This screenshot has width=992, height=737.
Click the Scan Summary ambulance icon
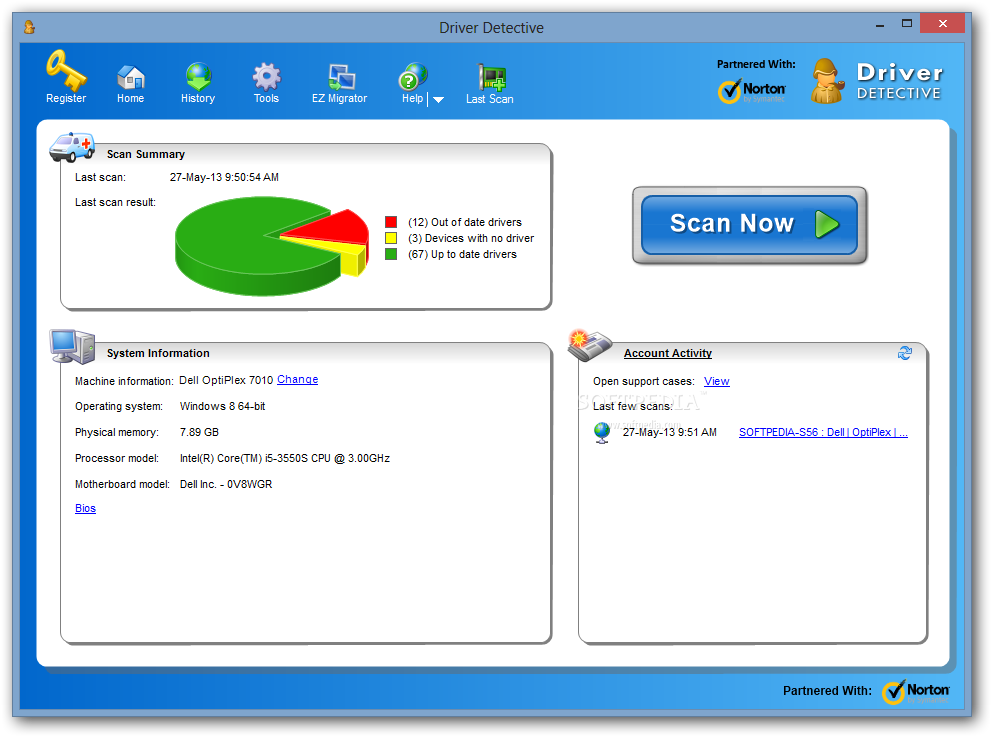[x=72, y=147]
